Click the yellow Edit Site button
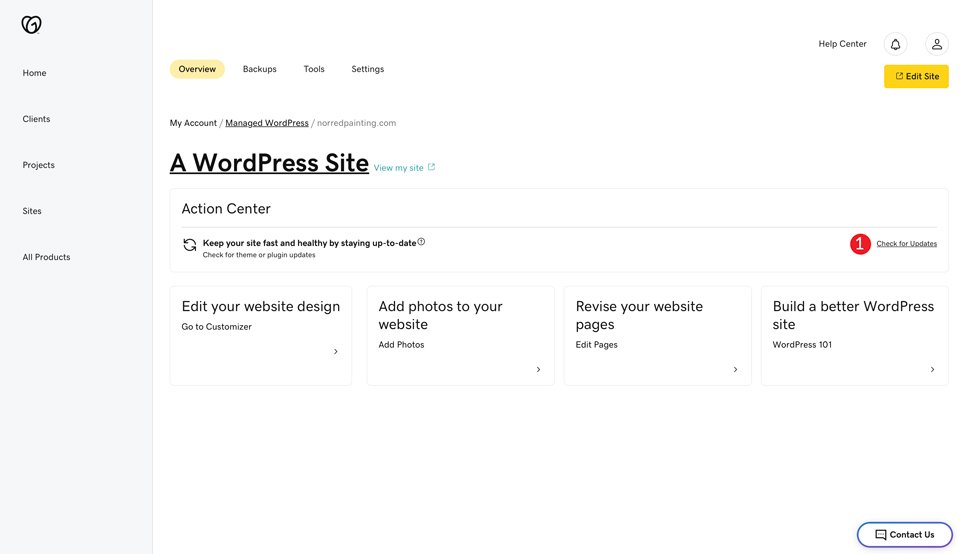 (x=916, y=77)
